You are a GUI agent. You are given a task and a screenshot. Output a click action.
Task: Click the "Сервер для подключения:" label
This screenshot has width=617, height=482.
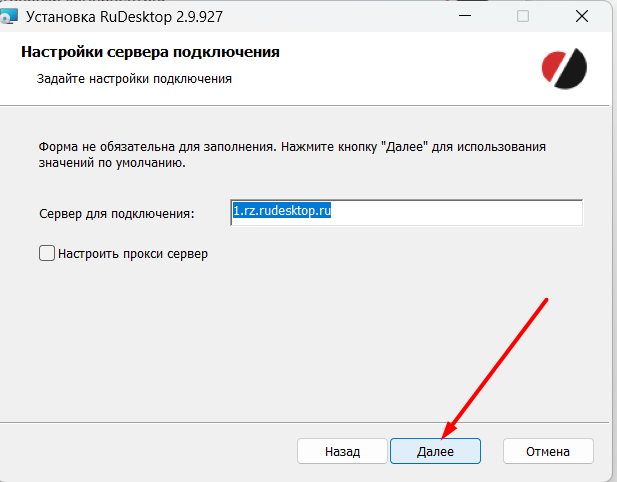click(x=116, y=214)
